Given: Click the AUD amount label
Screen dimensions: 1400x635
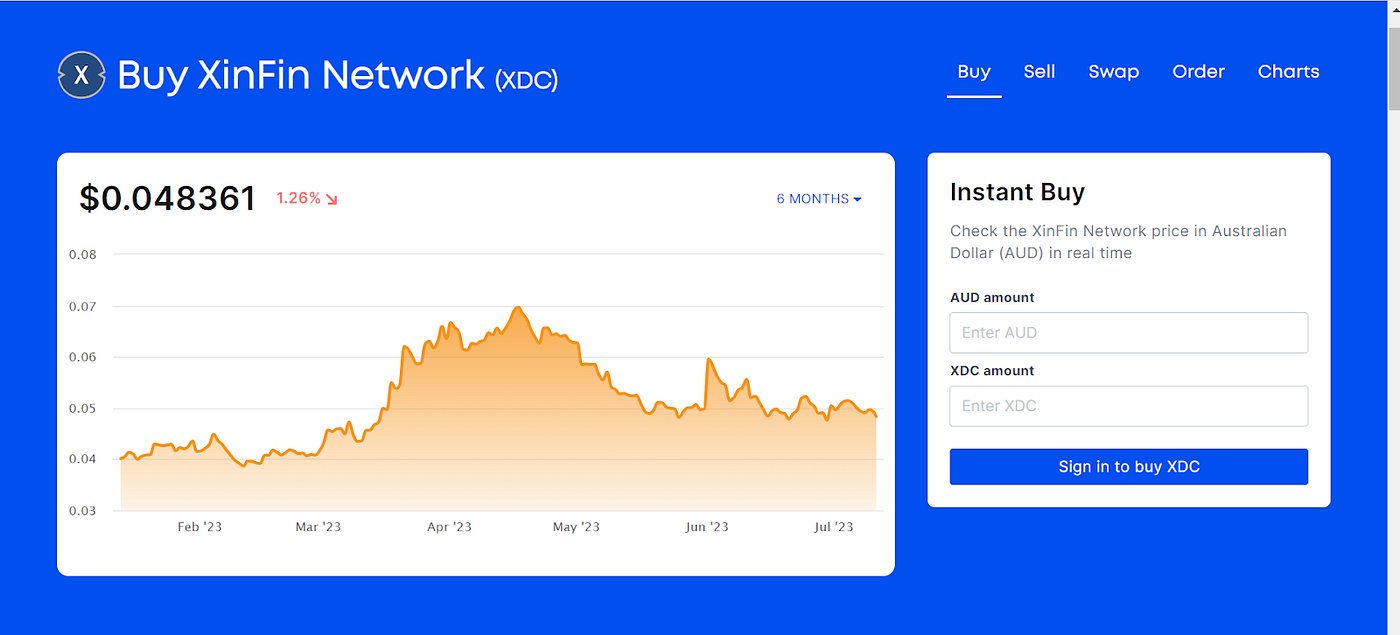Looking at the screenshot, I should click(992, 297).
